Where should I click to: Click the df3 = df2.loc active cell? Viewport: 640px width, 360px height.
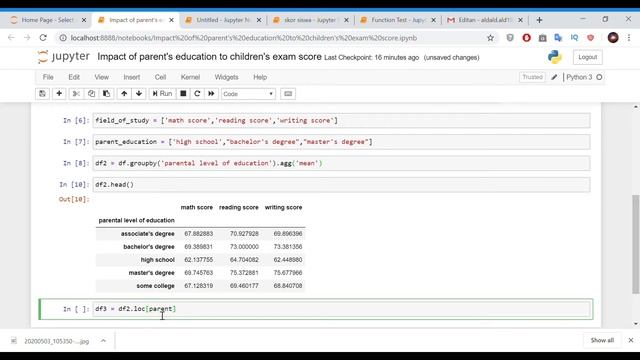[341, 309]
